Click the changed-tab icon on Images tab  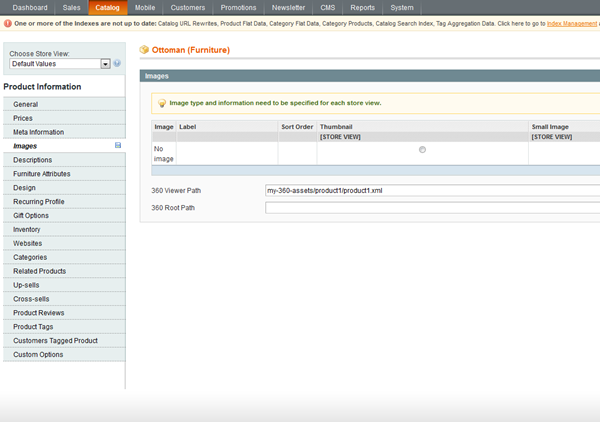[x=118, y=146]
